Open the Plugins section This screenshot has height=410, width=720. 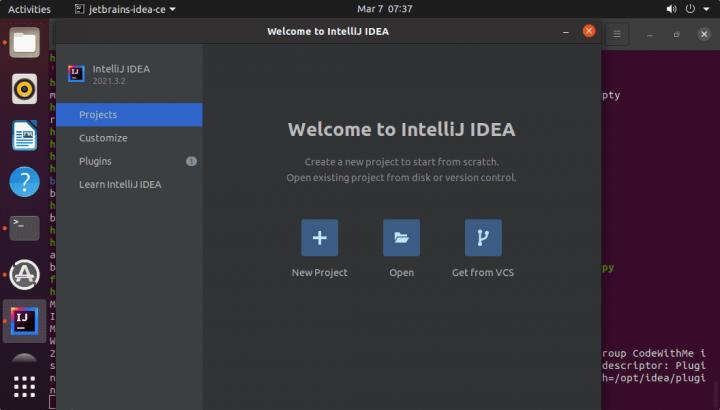pos(129,161)
